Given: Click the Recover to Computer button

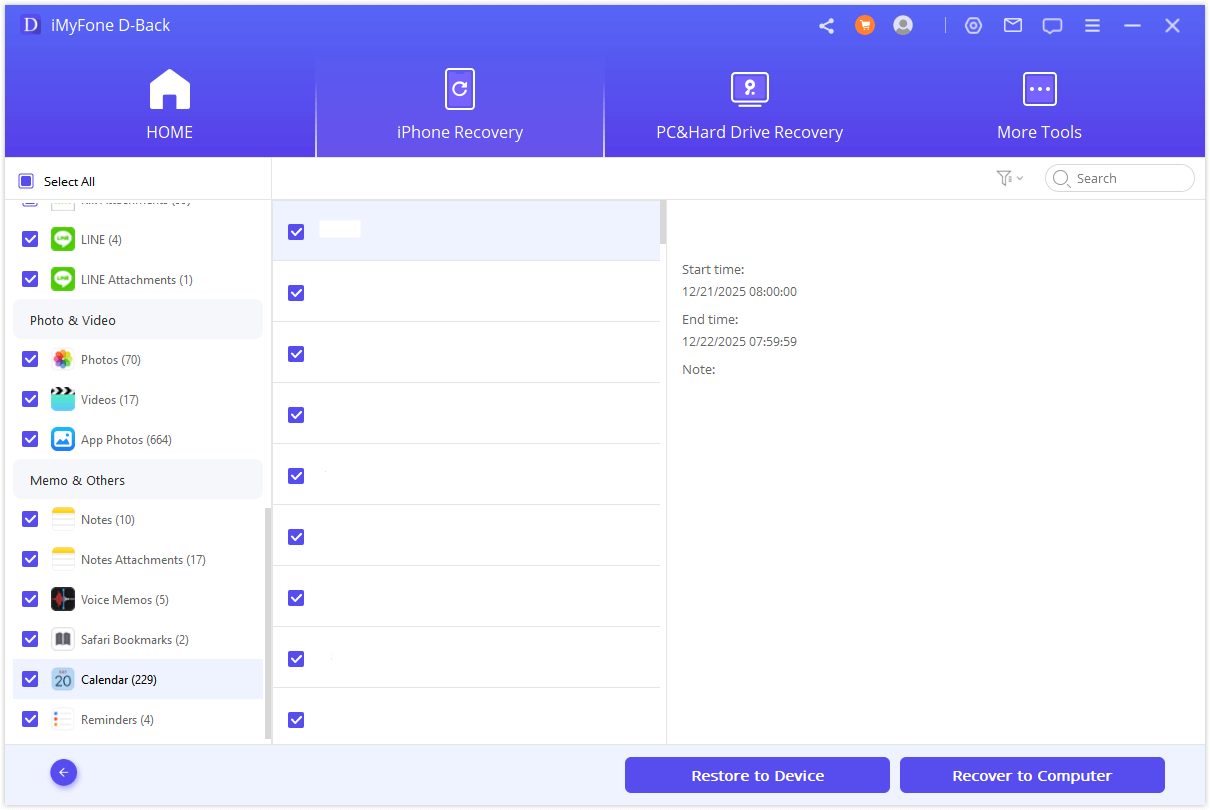Looking at the screenshot, I should pos(1032,775).
